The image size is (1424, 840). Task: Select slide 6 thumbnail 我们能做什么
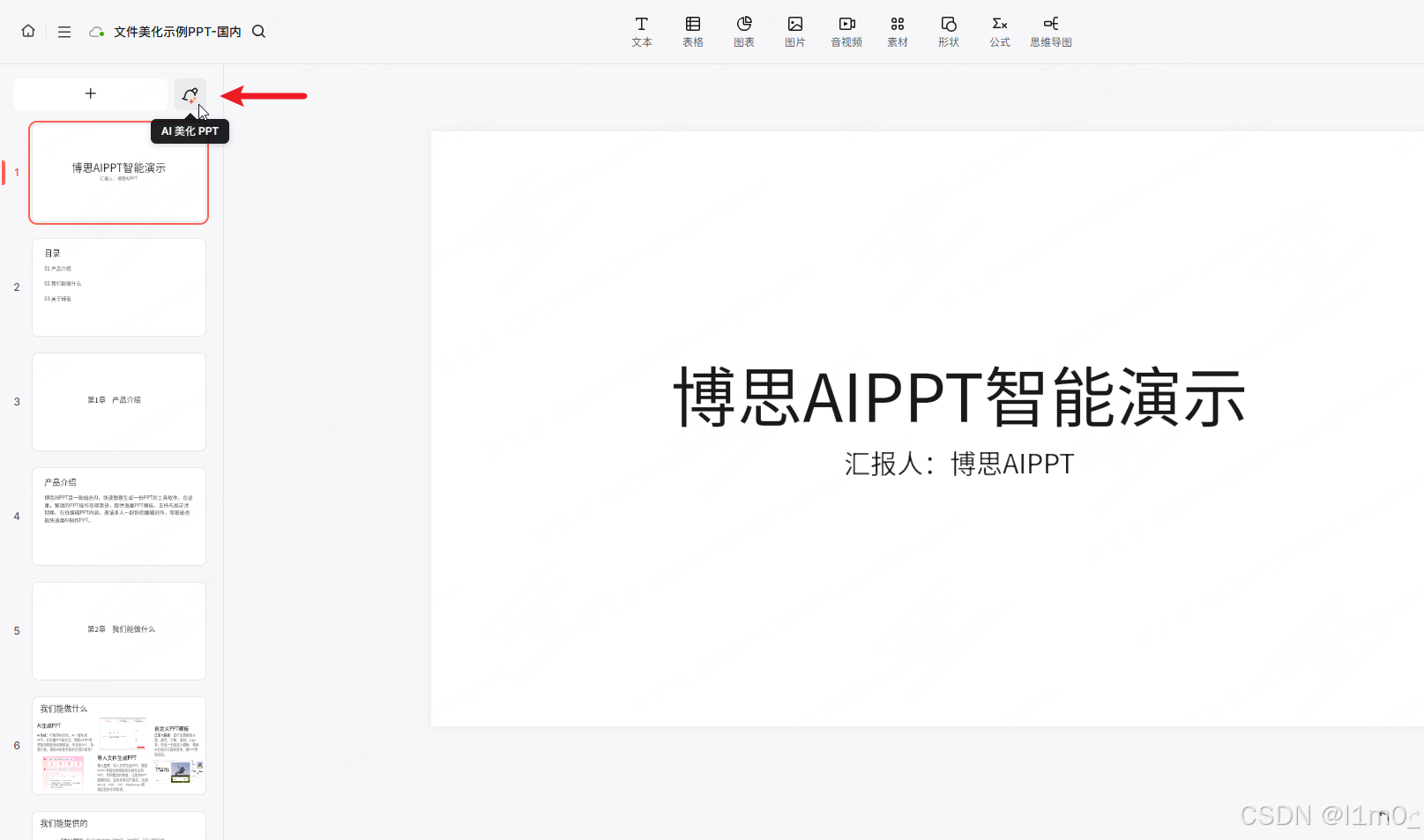(119, 746)
